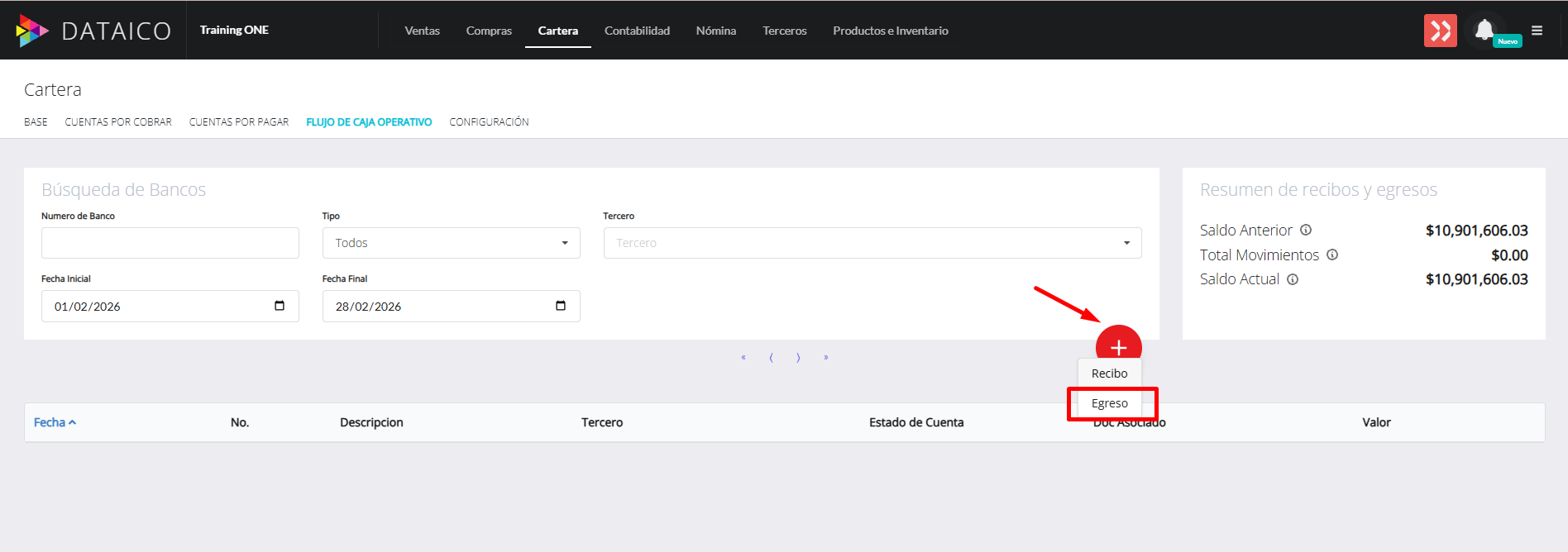Choose Recibo from the popup menu

click(x=1109, y=374)
